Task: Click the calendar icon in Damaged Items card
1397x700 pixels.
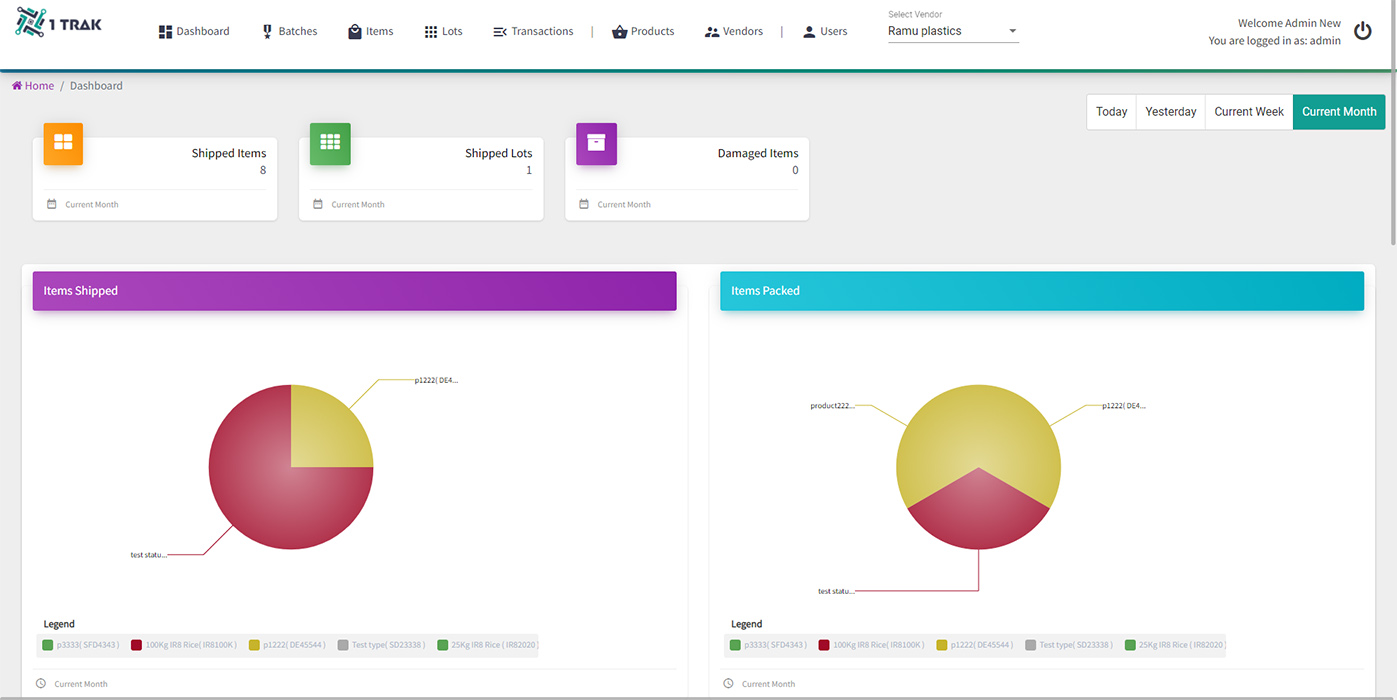Action: pyautogui.click(x=584, y=204)
